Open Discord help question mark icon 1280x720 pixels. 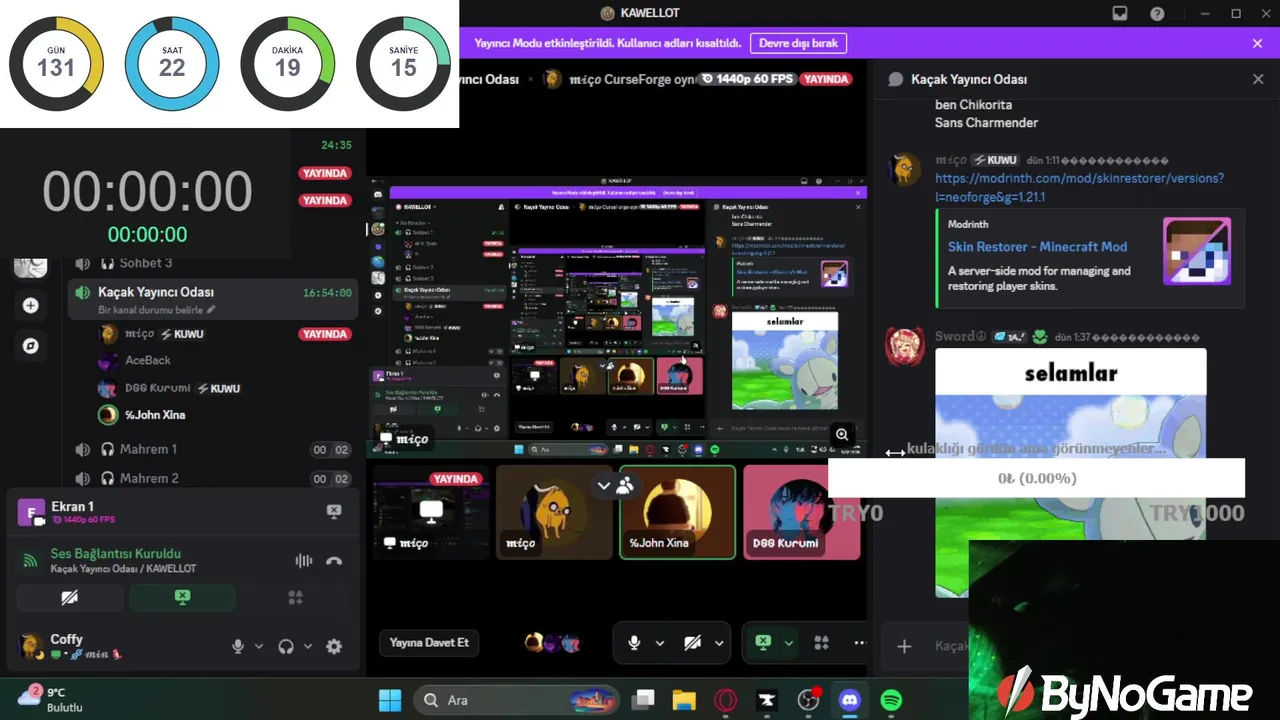1157,13
